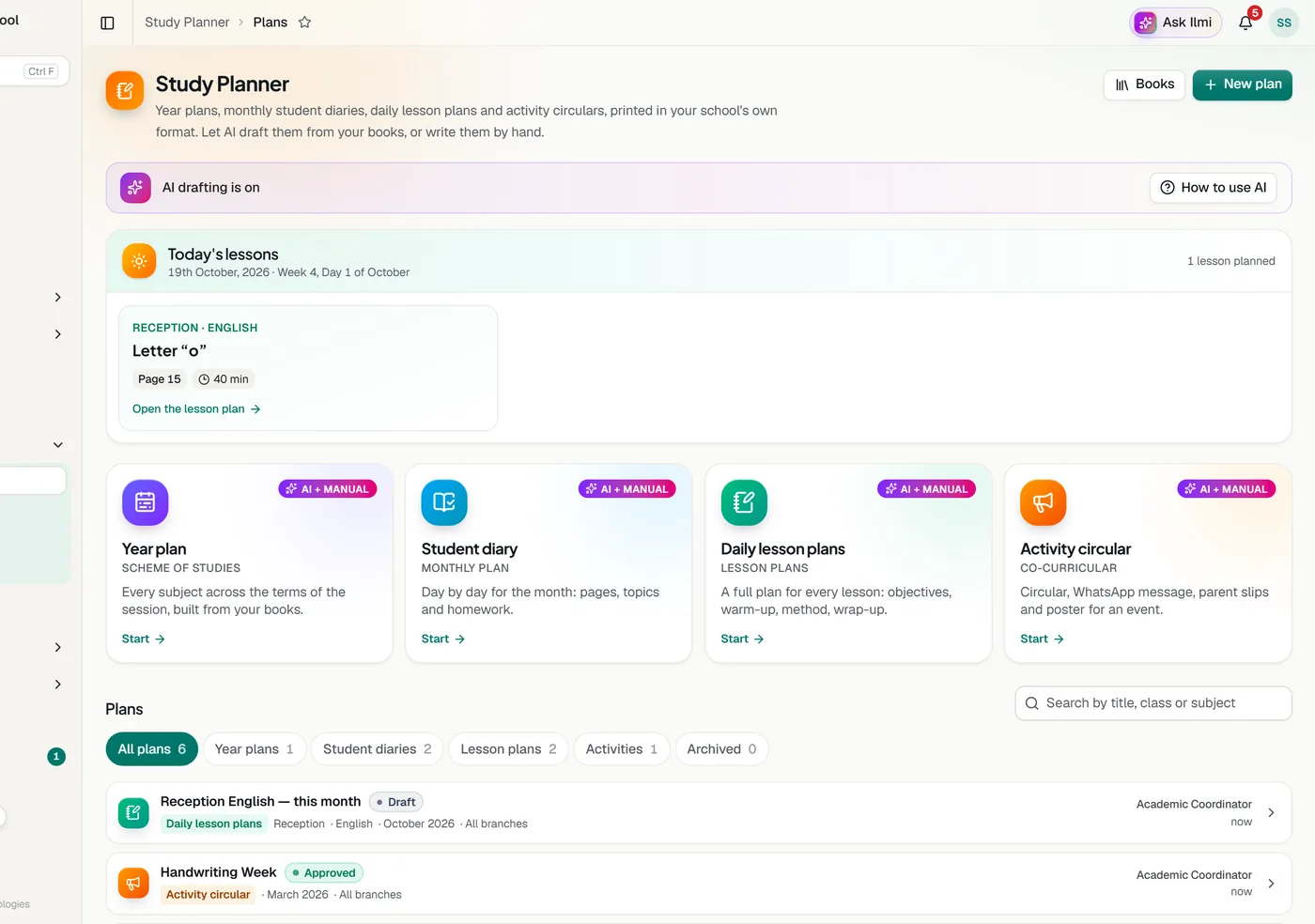This screenshot has height=924, width=1315.
Task: Open How to use AI help
Action: (1214, 188)
